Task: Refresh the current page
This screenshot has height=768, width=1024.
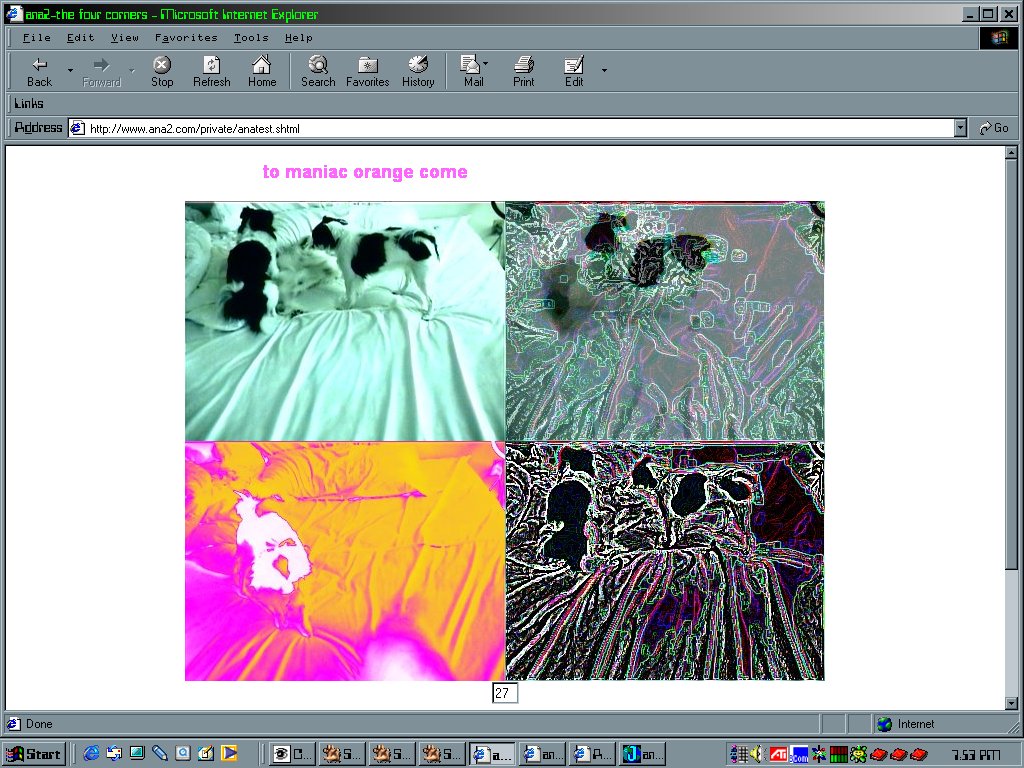Action: 211,71
